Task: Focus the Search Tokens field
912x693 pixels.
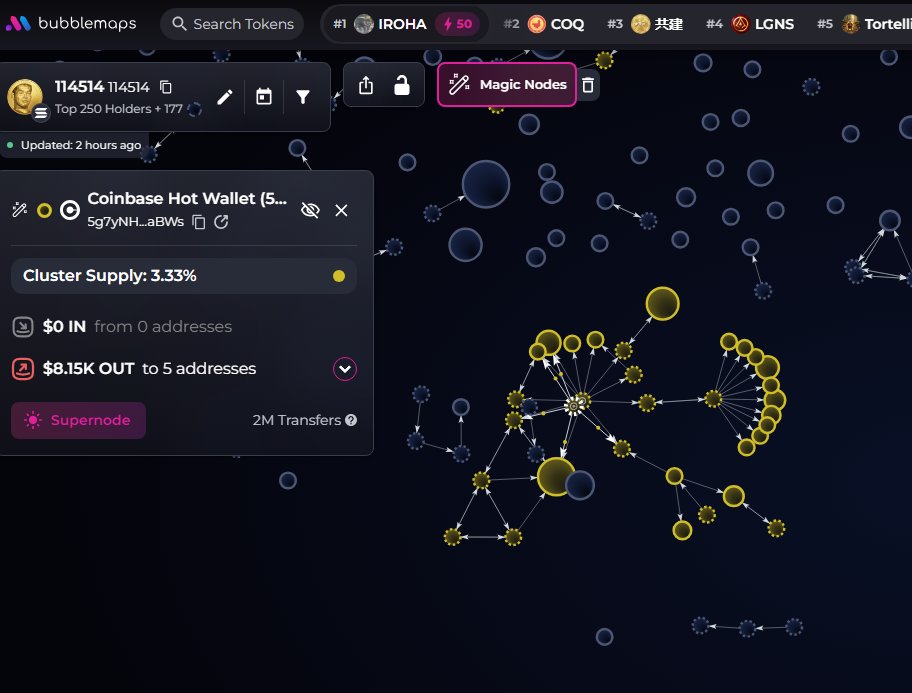Action: coord(232,24)
